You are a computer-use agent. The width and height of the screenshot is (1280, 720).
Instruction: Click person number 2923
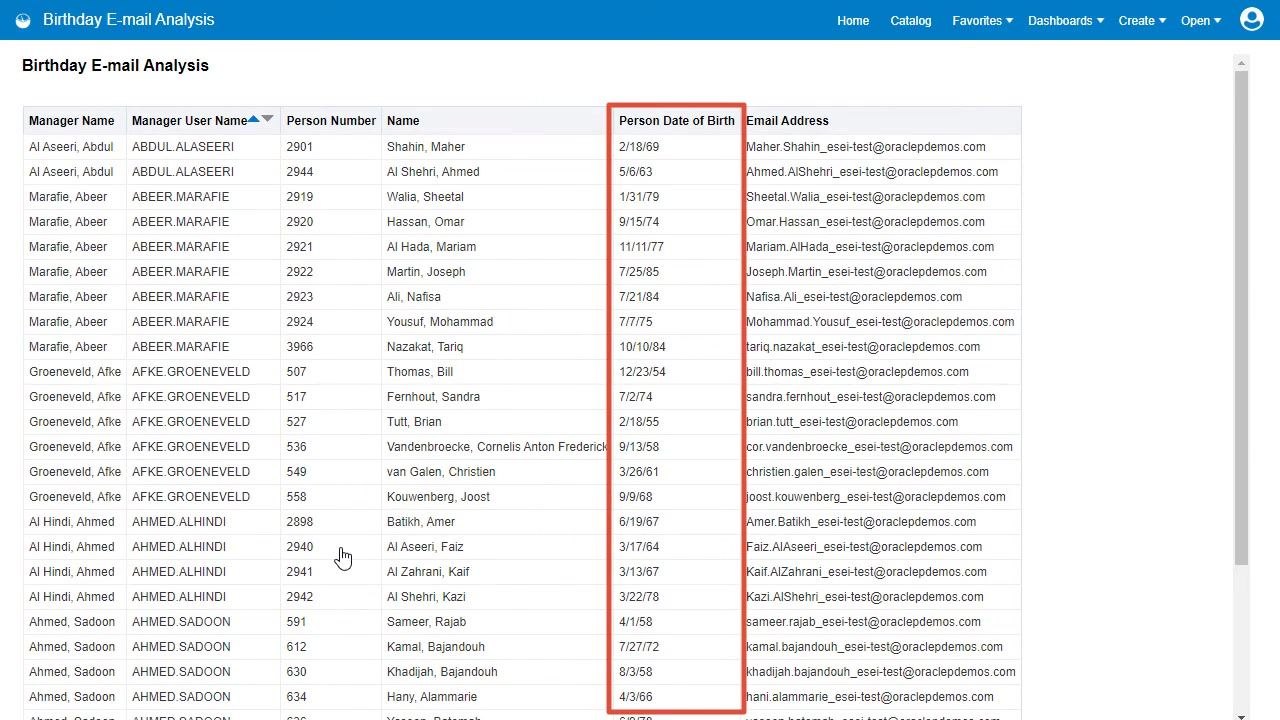tap(300, 297)
